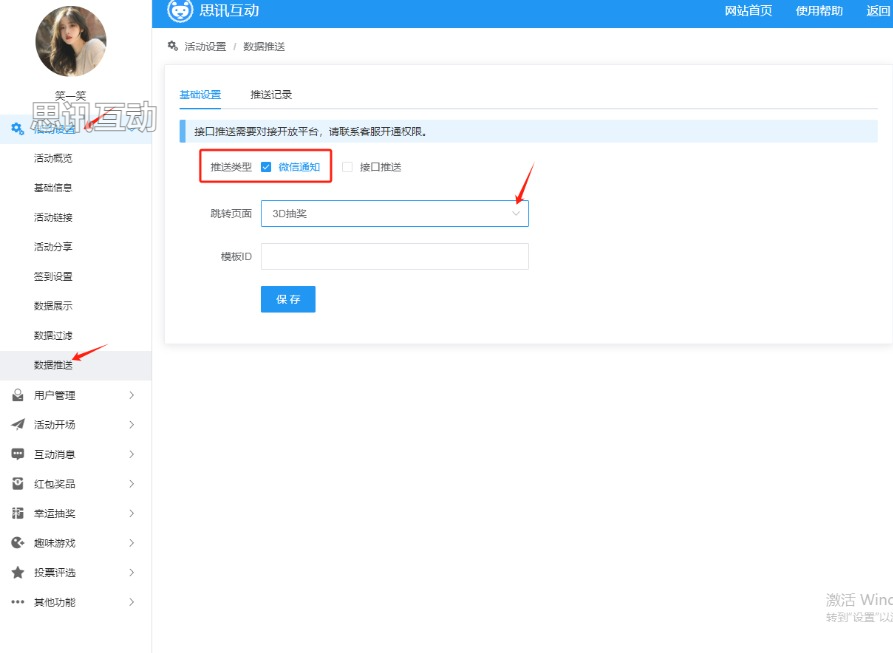This screenshot has height=653, width=893.
Task: Open the 跳转页面 dropdown showing 3D抽奖
Action: click(394, 213)
